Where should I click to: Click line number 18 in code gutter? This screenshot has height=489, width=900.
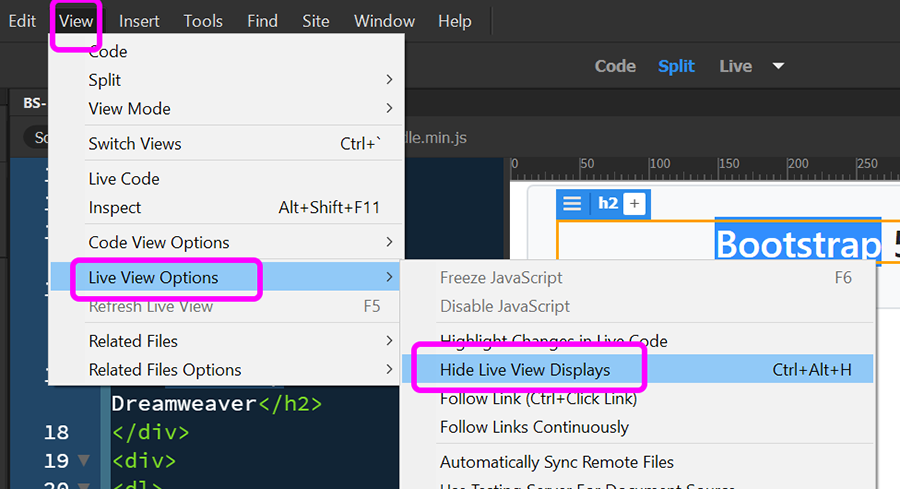click(56, 432)
